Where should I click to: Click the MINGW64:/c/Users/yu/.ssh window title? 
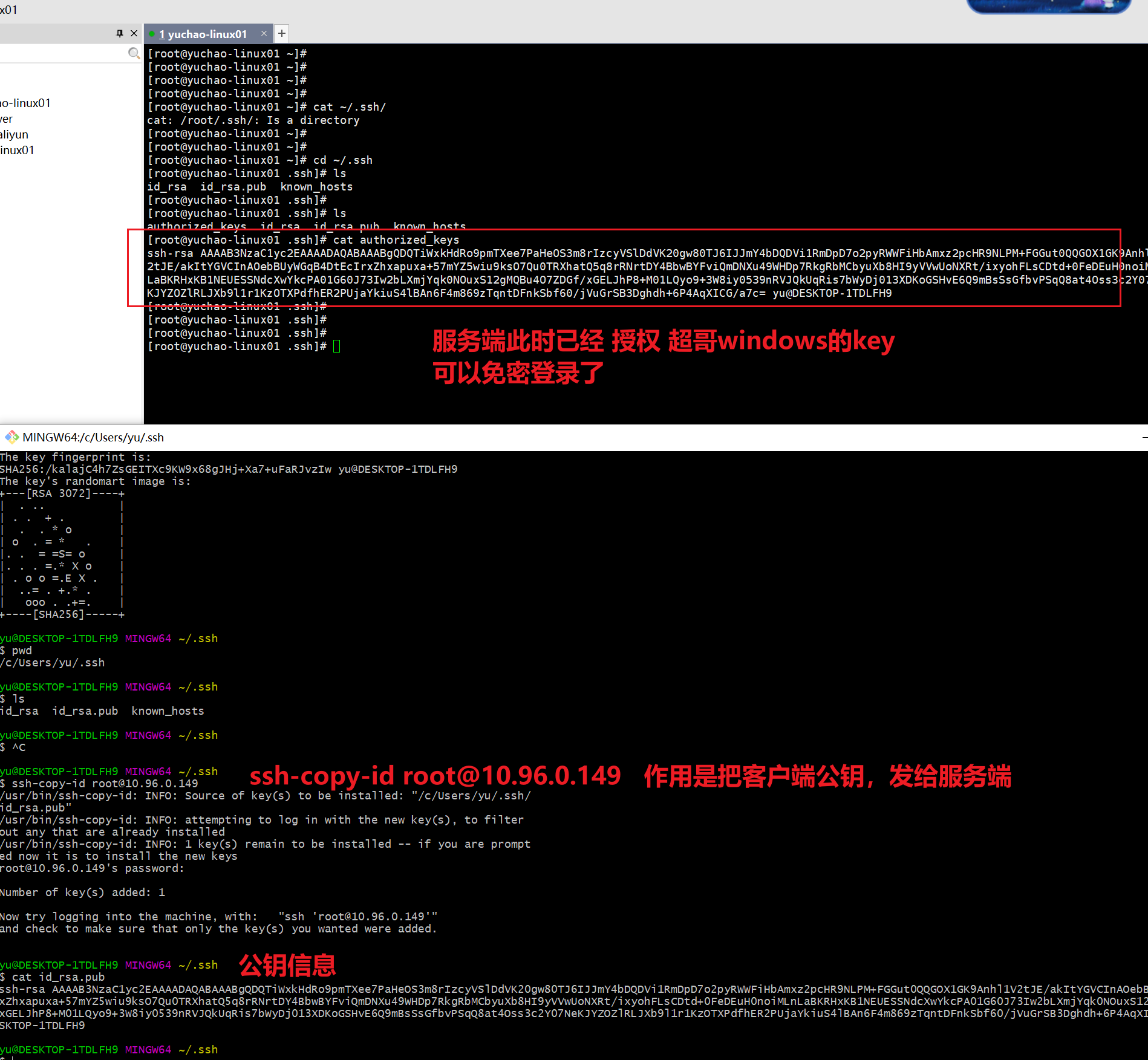click(93, 437)
